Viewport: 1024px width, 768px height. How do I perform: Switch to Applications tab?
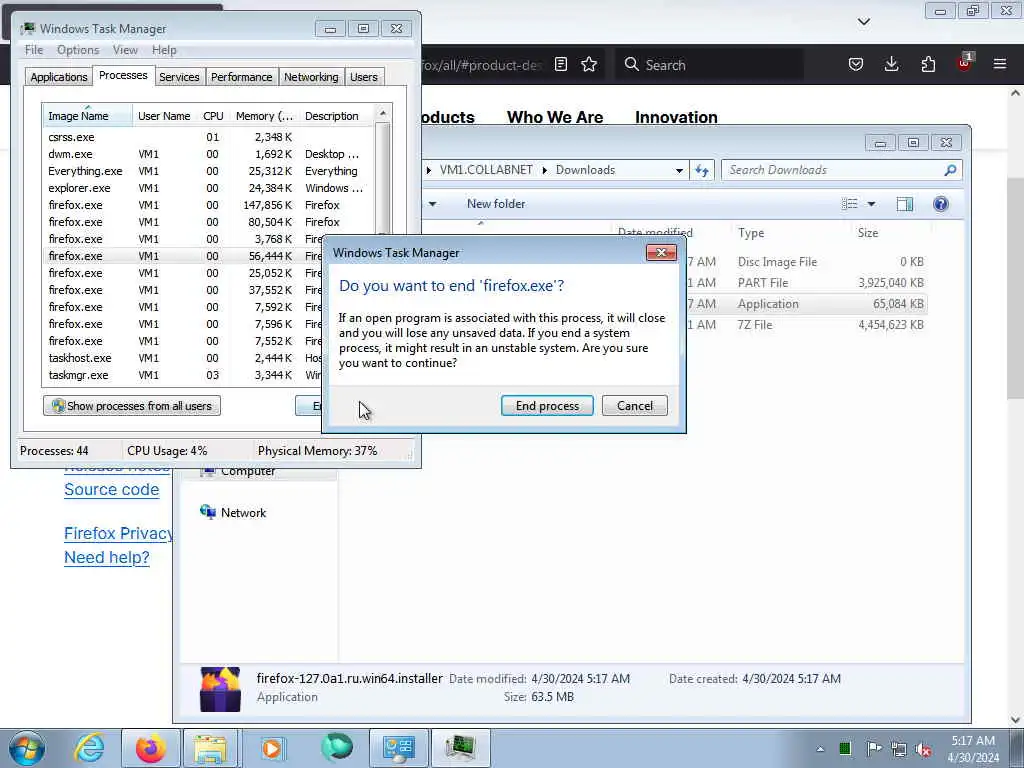click(59, 76)
